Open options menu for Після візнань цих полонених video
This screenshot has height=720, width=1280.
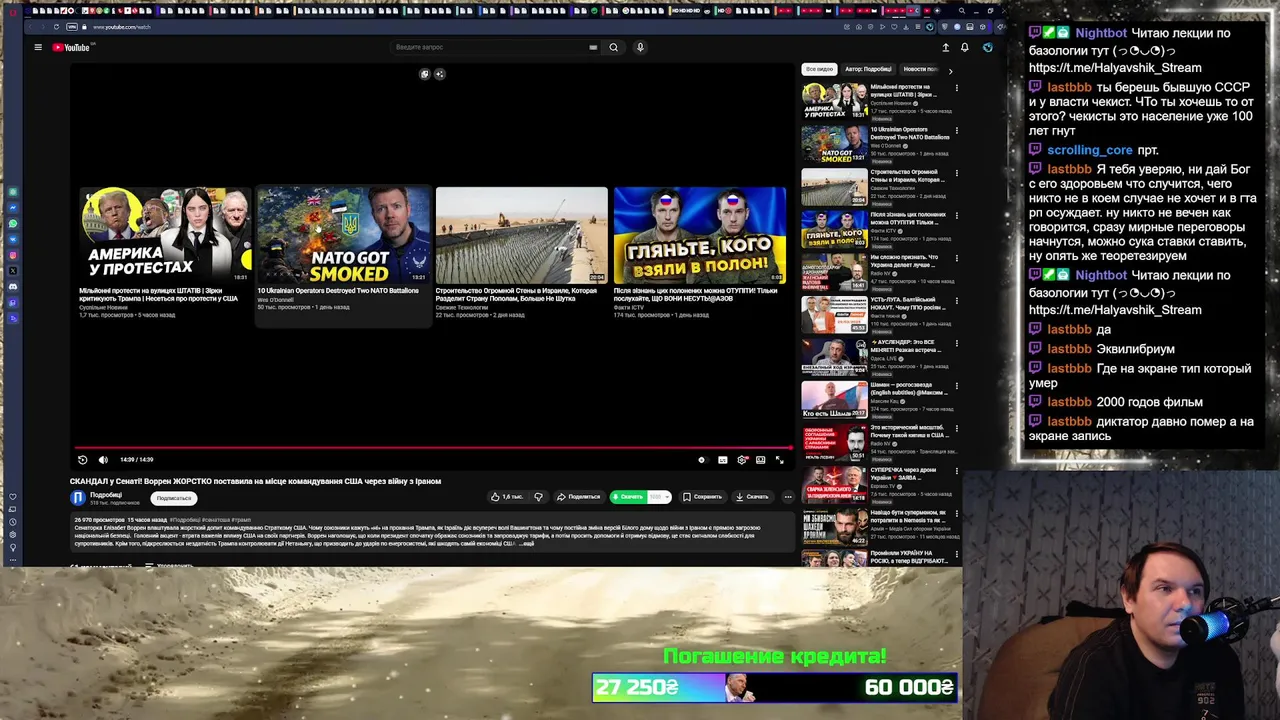(x=956, y=216)
